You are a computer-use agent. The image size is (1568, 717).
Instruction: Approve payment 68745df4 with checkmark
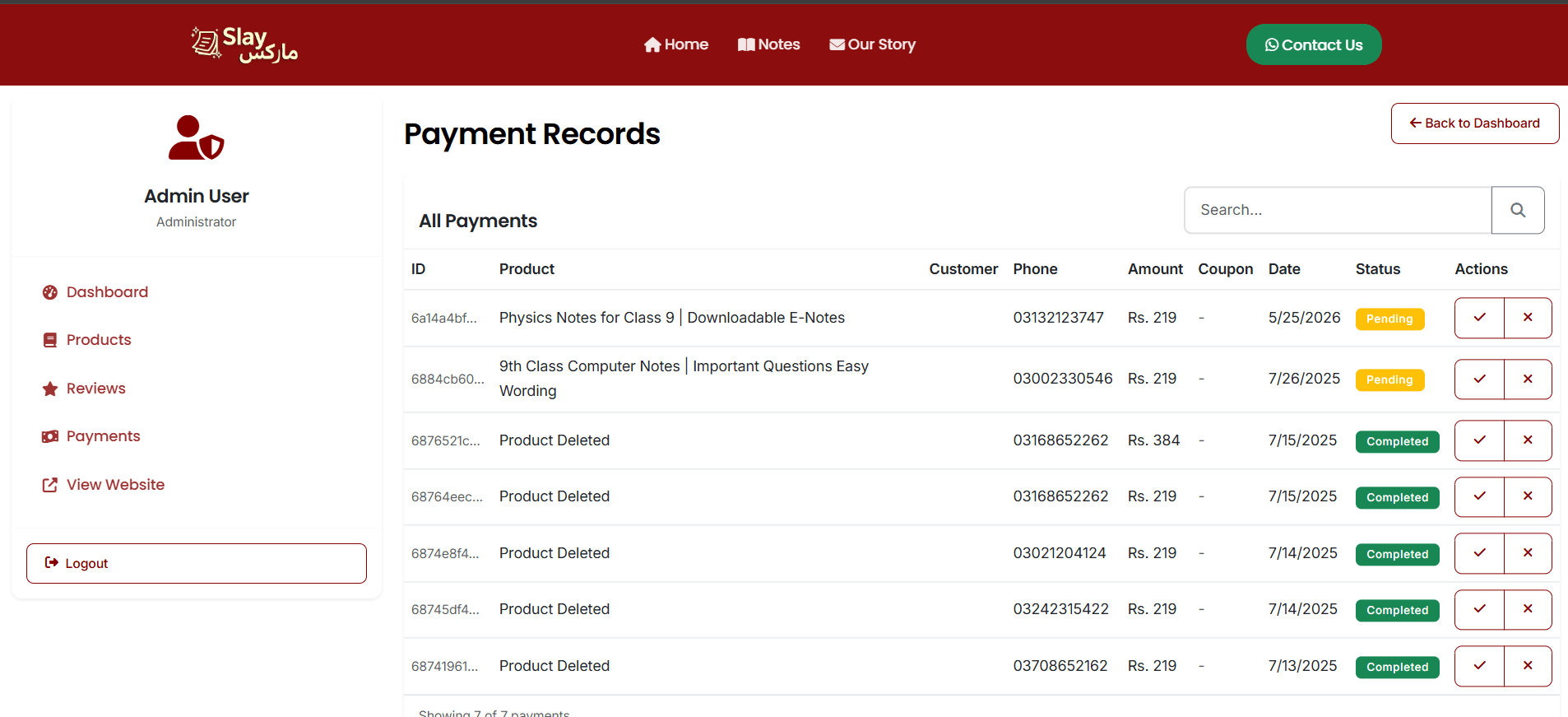pos(1479,609)
